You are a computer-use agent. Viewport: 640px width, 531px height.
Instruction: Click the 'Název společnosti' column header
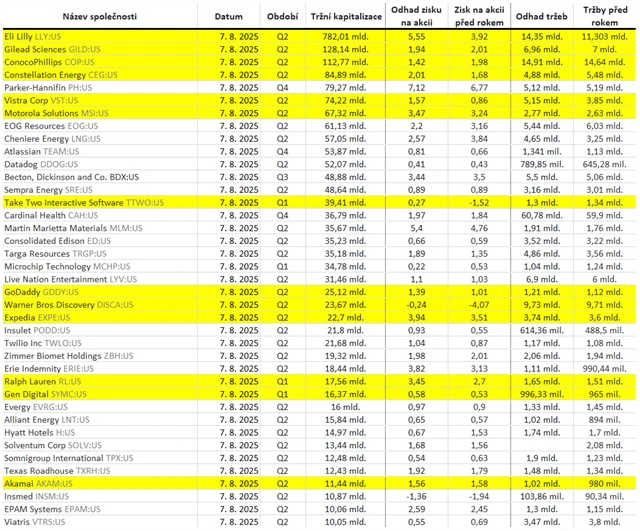[x=100, y=17]
